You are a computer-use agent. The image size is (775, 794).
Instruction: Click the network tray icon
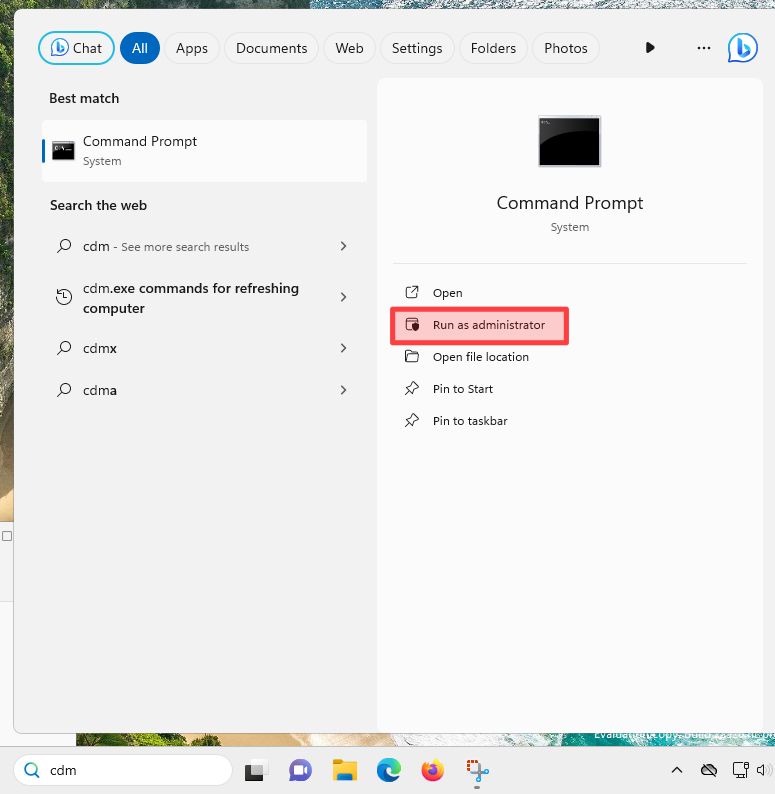coord(741,770)
